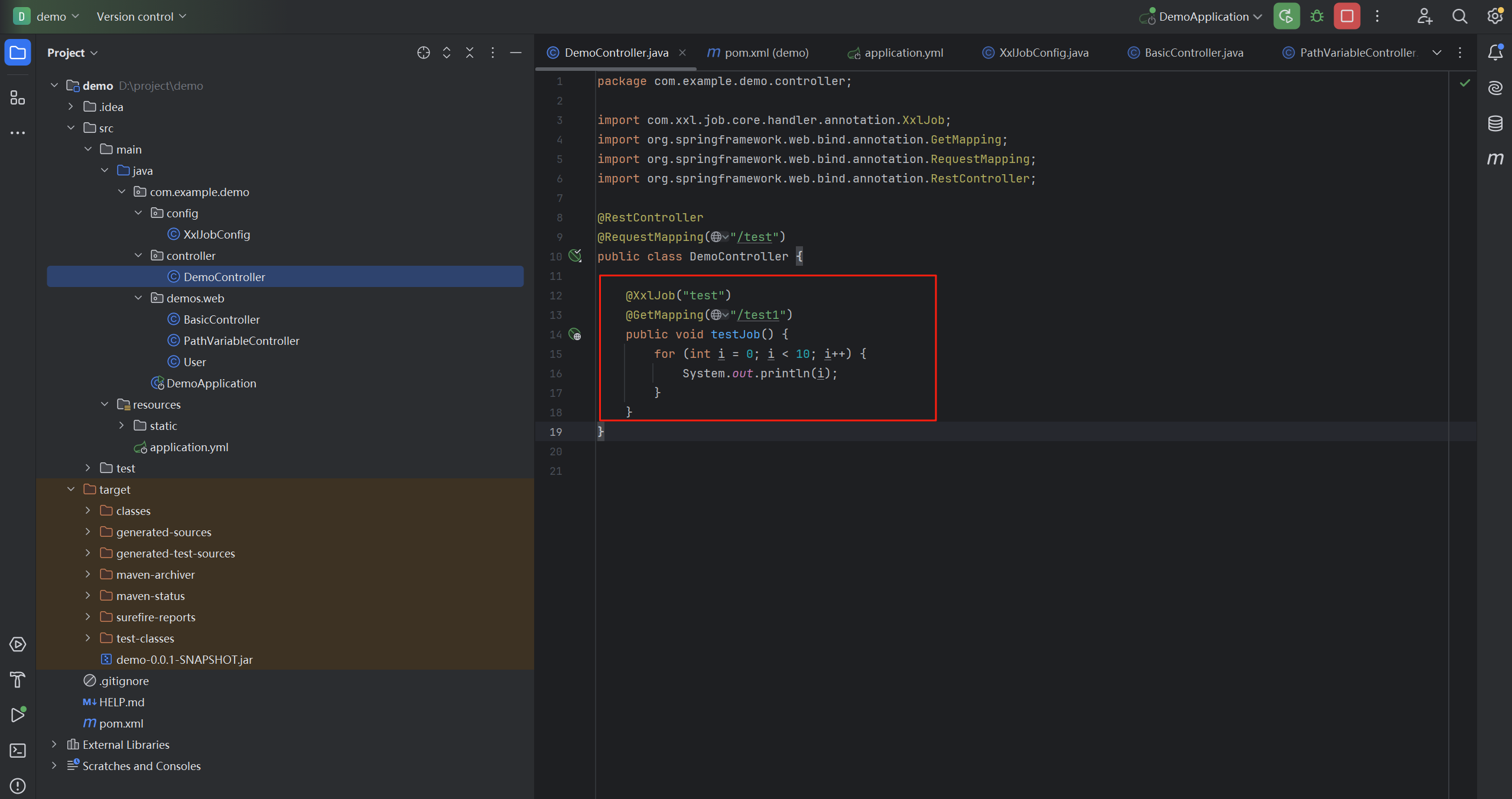Viewport: 1512px width, 799px height.
Task: Click the inspections green checkmark widget
Action: [x=1465, y=83]
